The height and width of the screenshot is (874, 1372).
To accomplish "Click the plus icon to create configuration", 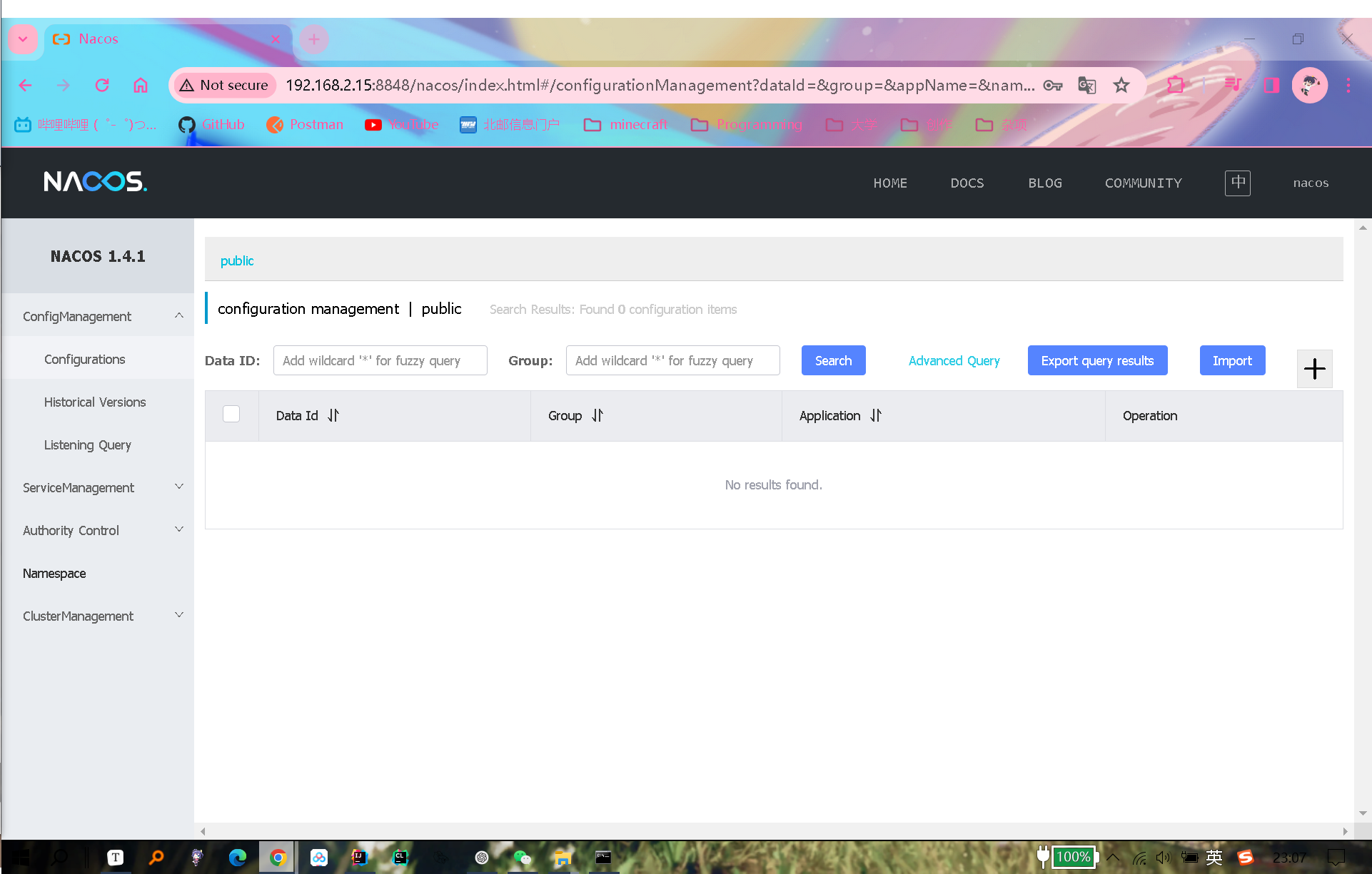I will 1314,368.
